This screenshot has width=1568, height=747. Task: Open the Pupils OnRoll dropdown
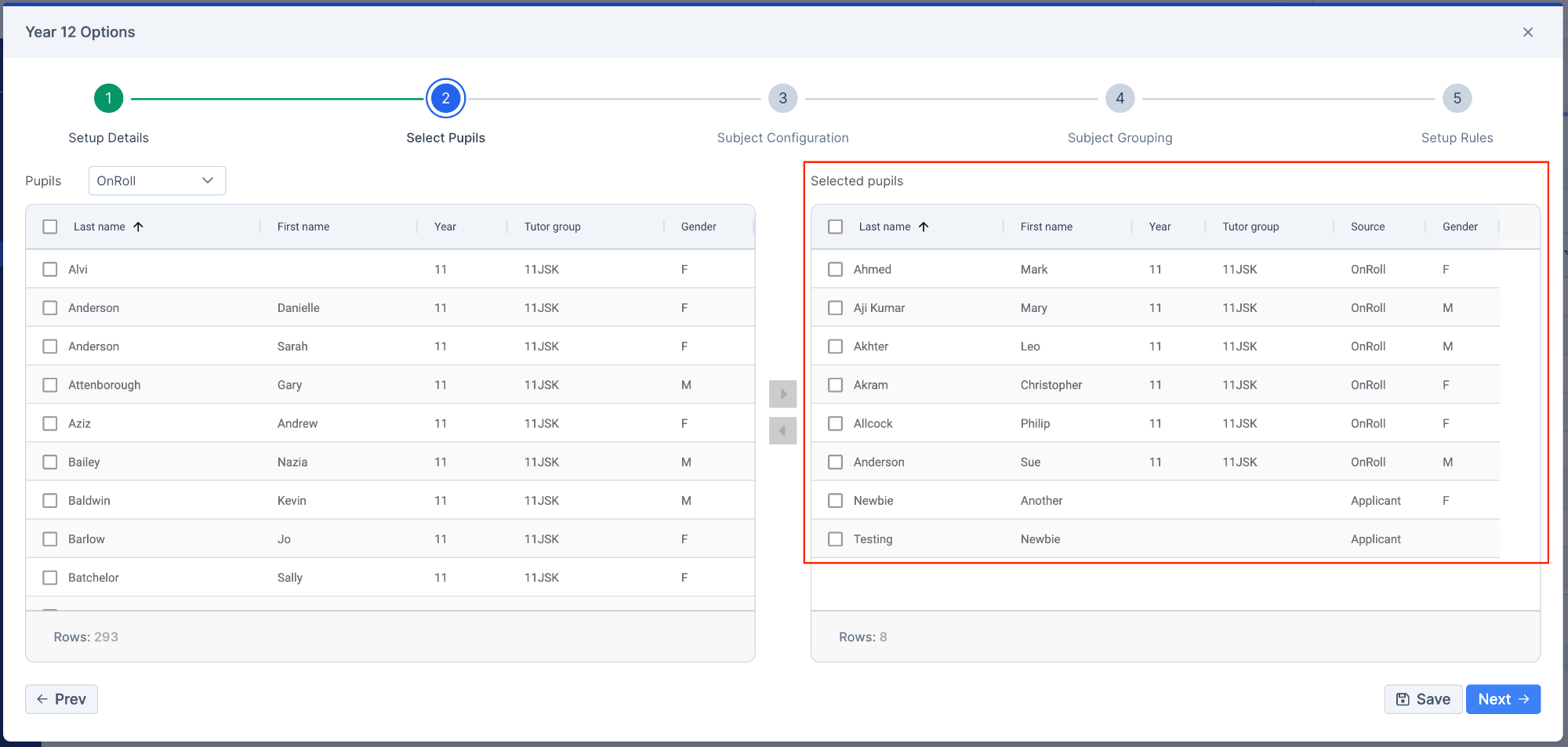tap(157, 180)
